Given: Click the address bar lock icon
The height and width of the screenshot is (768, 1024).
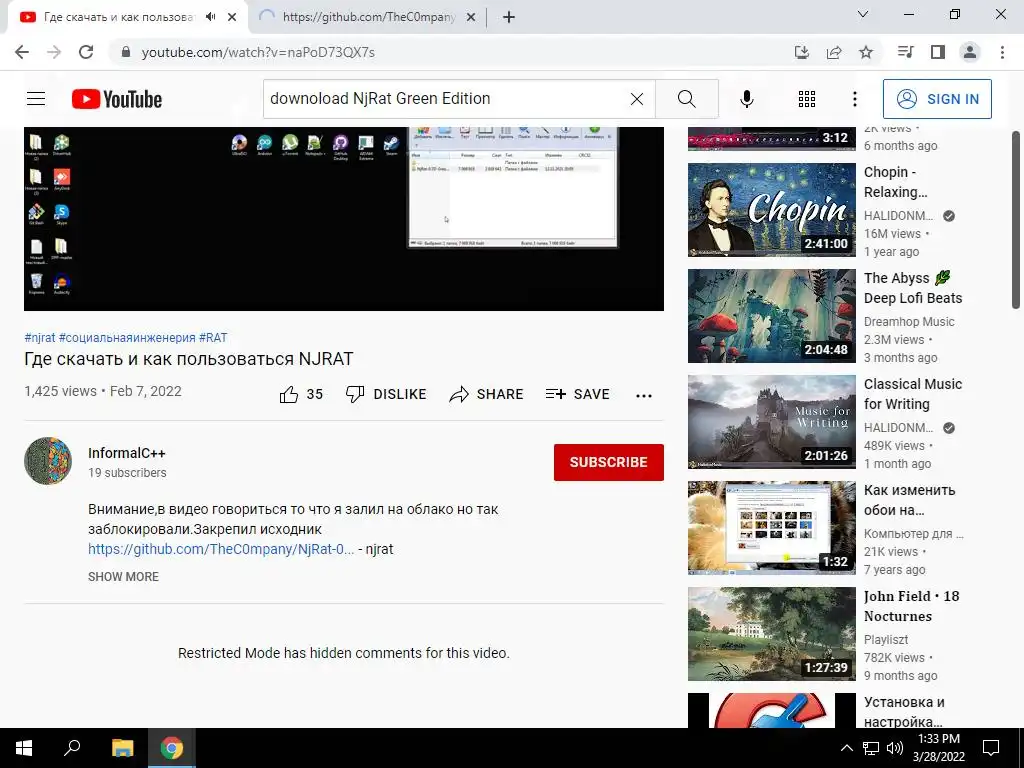Looking at the screenshot, I should point(127,52).
